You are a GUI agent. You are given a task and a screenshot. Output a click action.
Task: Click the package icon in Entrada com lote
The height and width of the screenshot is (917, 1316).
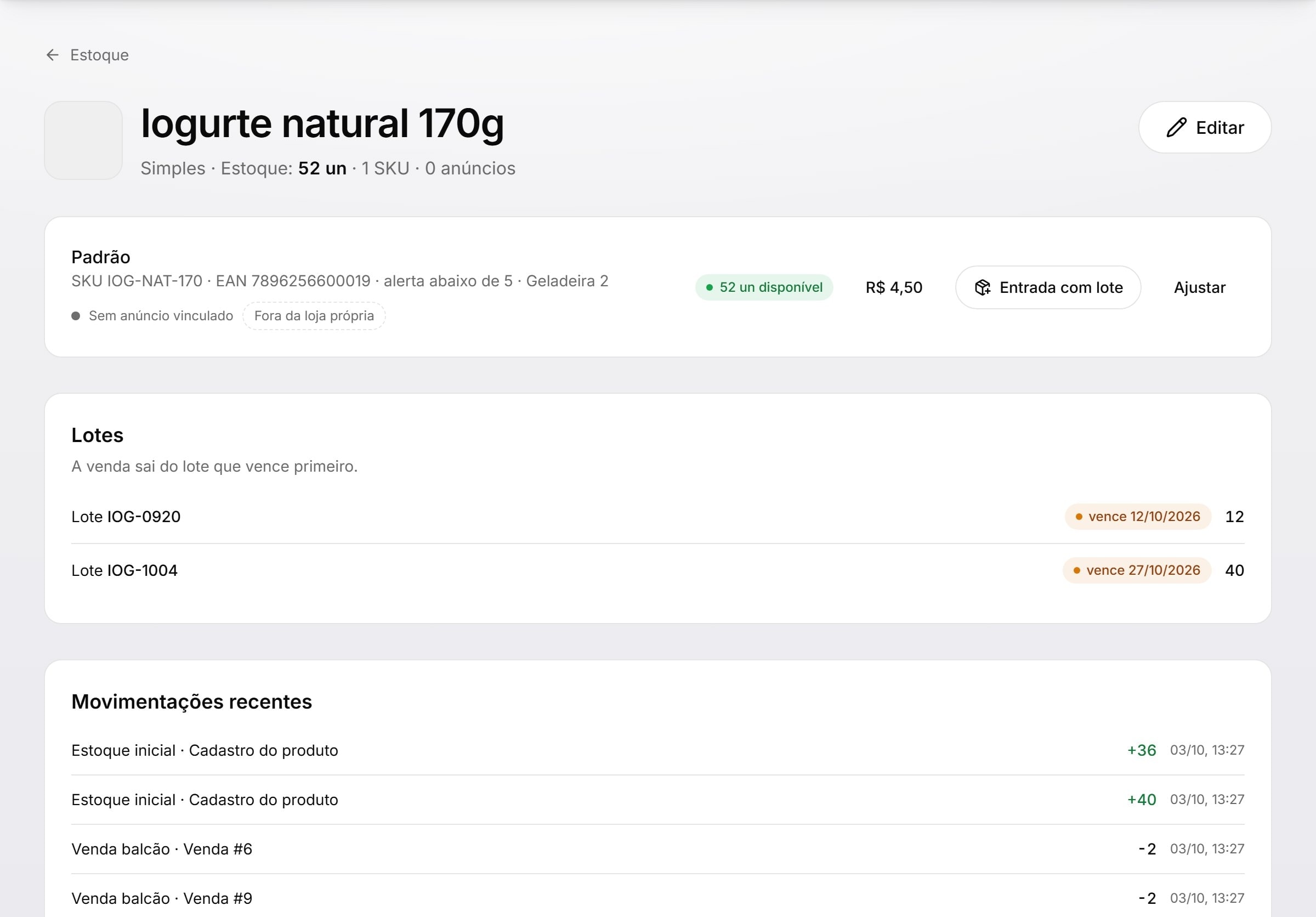point(983,287)
